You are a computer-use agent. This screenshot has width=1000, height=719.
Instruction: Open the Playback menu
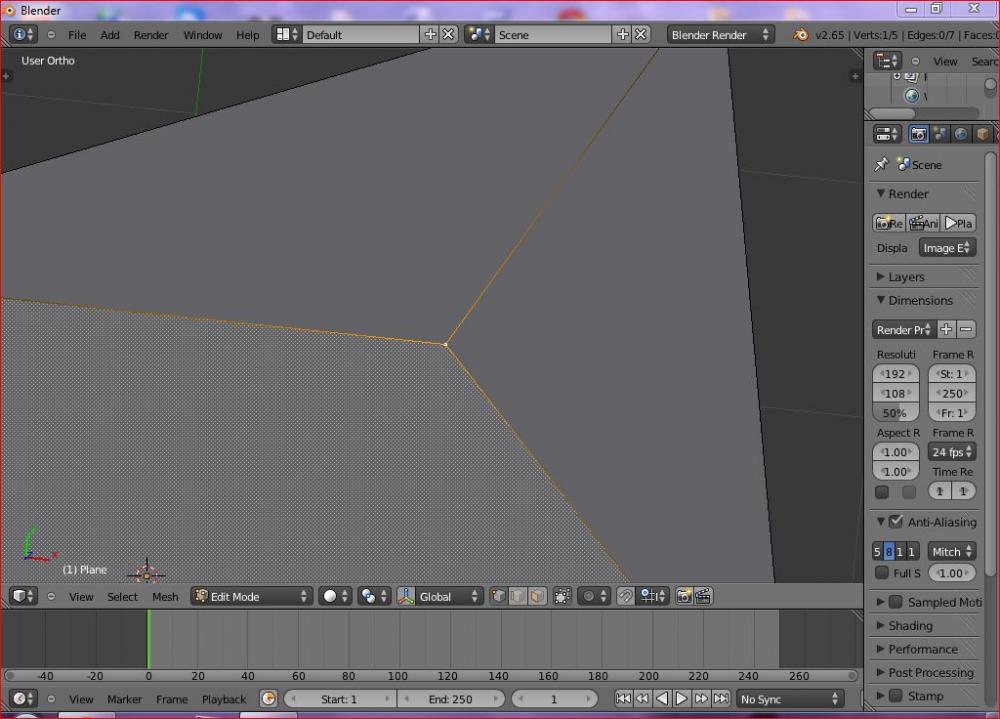click(x=224, y=699)
